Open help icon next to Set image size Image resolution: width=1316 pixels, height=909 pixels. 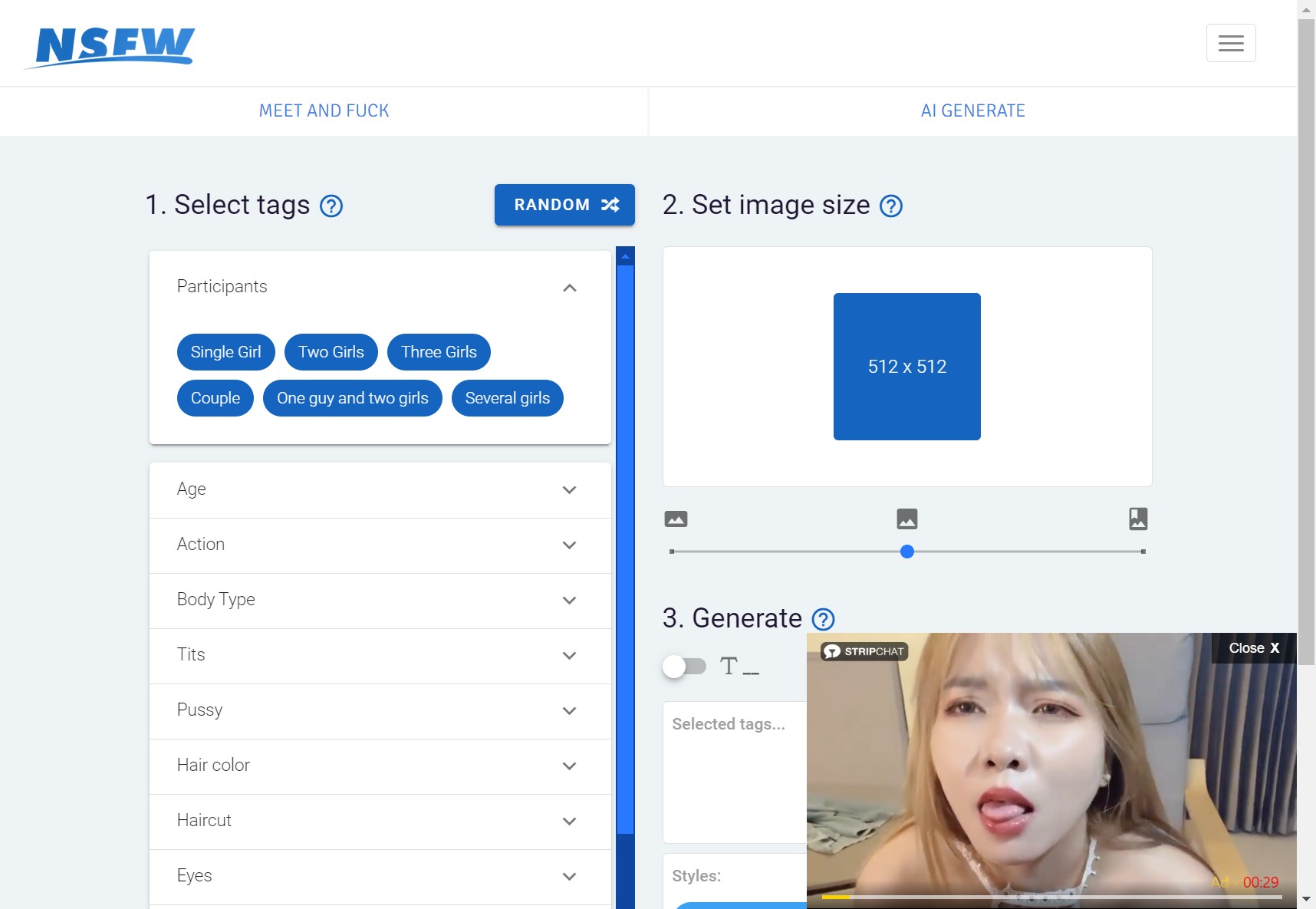tap(890, 206)
